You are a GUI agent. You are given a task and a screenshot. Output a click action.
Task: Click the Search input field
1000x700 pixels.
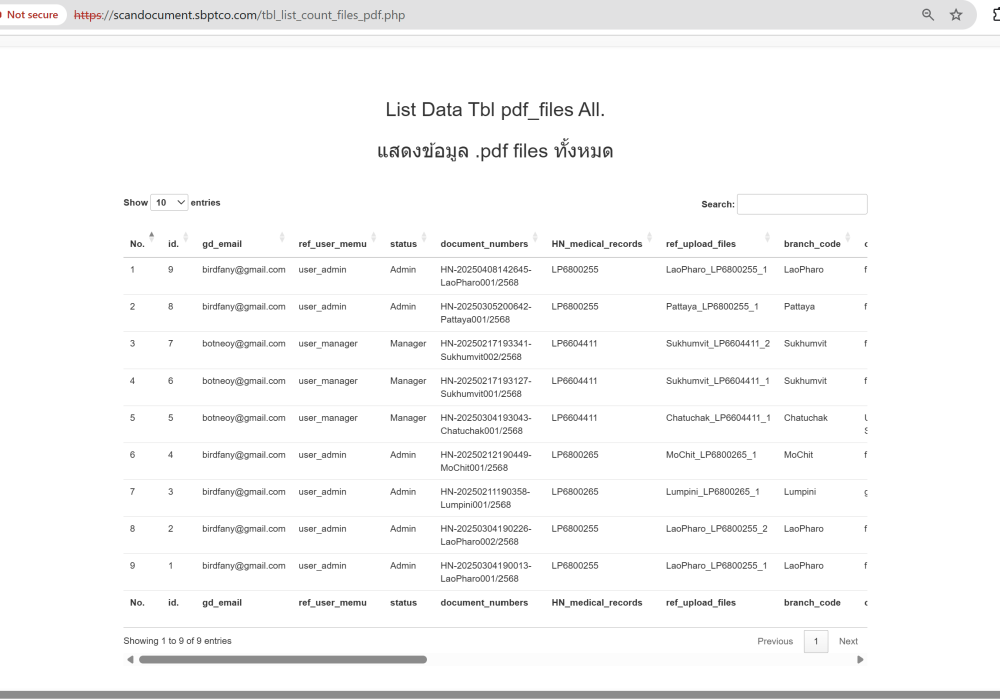[x=802, y=204]
